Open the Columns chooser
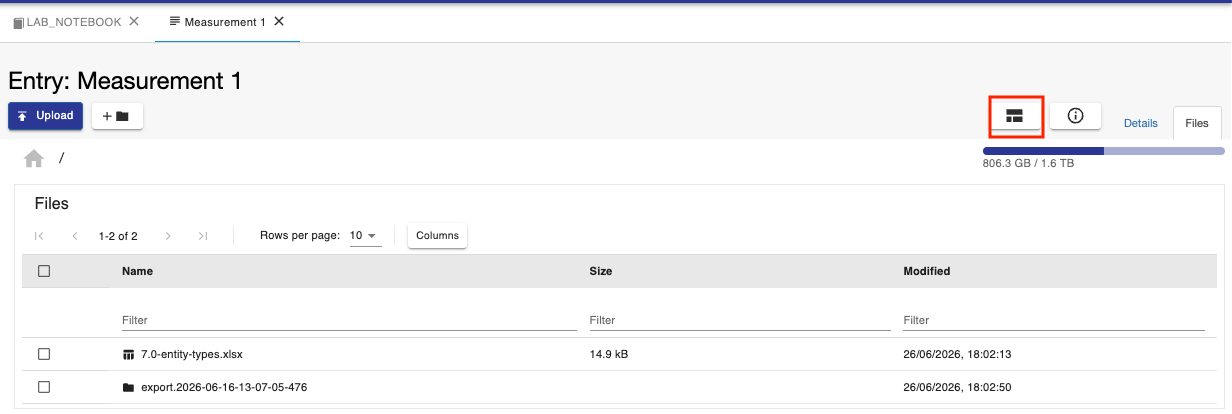1232x414 pixels. coord(437,236)
